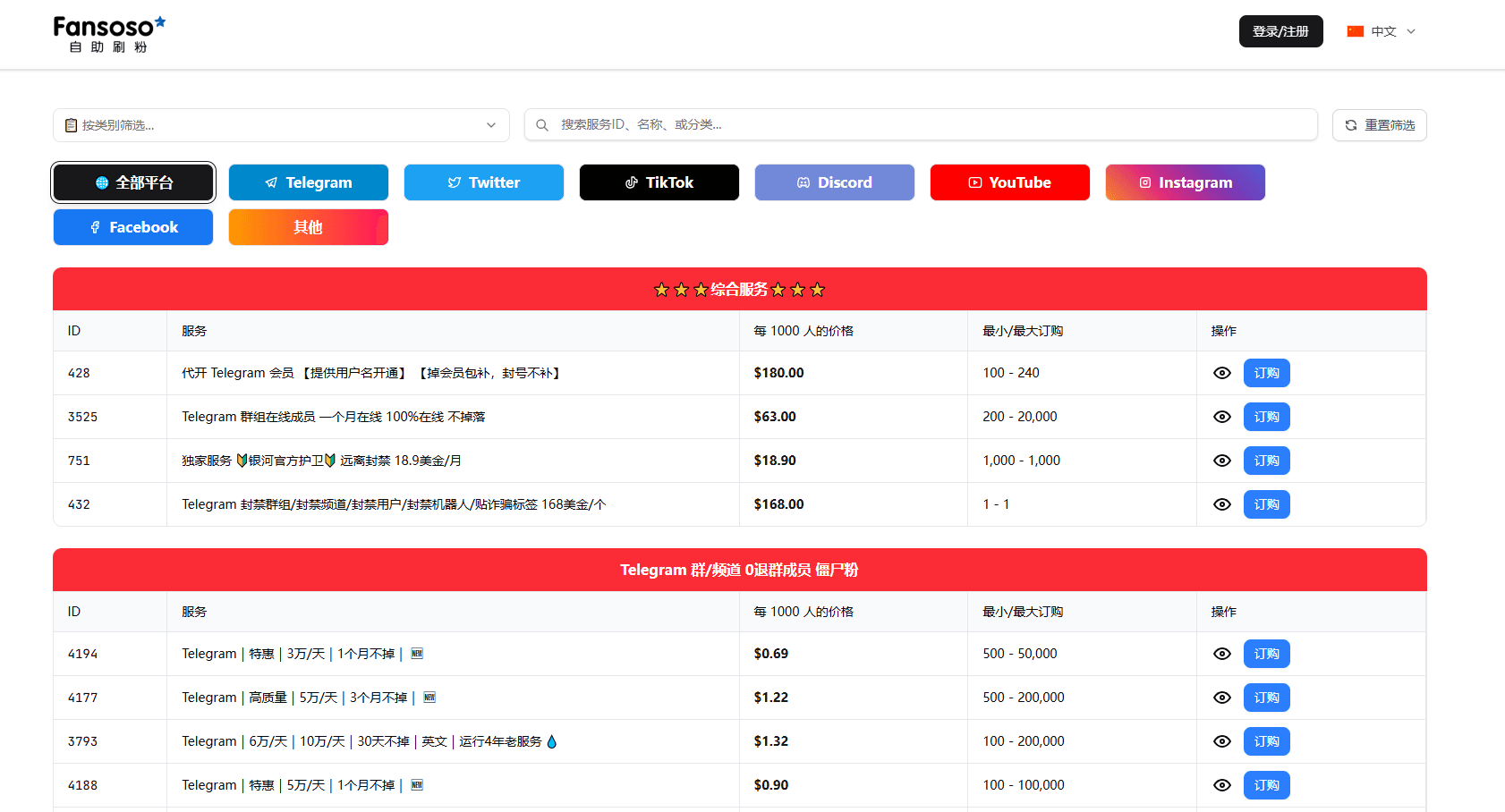
Task: Click the Telegram 封禁群组 service name
Action: click(x=394, y=504)
